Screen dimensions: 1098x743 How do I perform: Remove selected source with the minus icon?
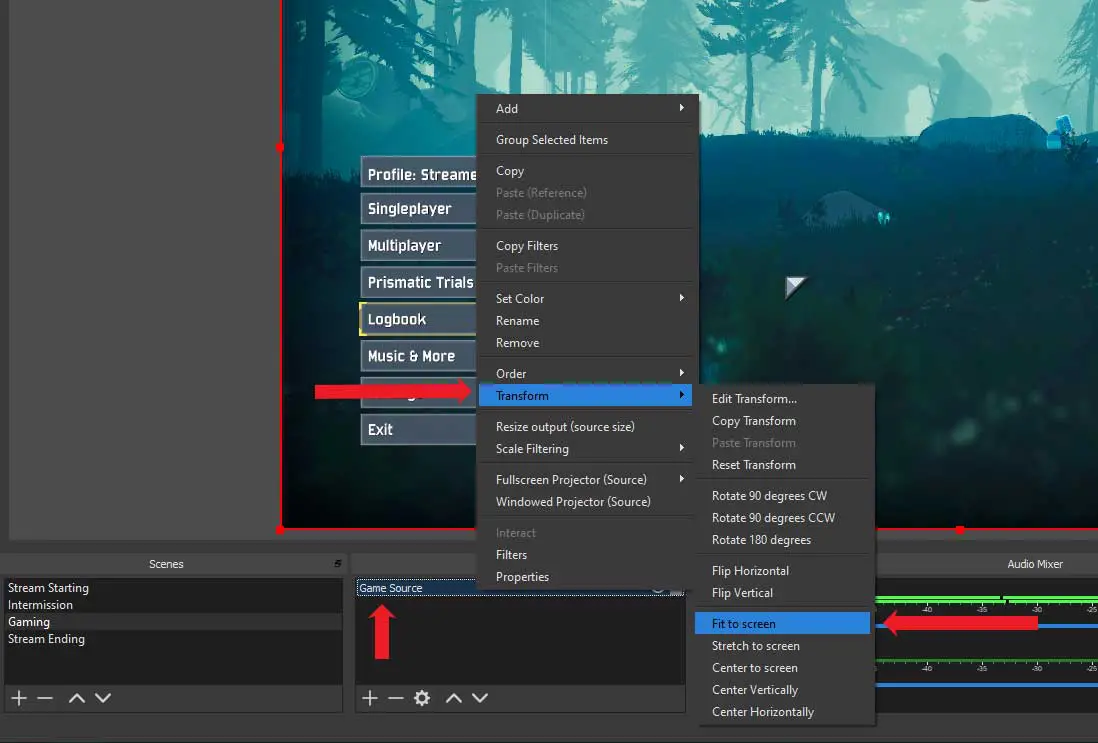396,698
